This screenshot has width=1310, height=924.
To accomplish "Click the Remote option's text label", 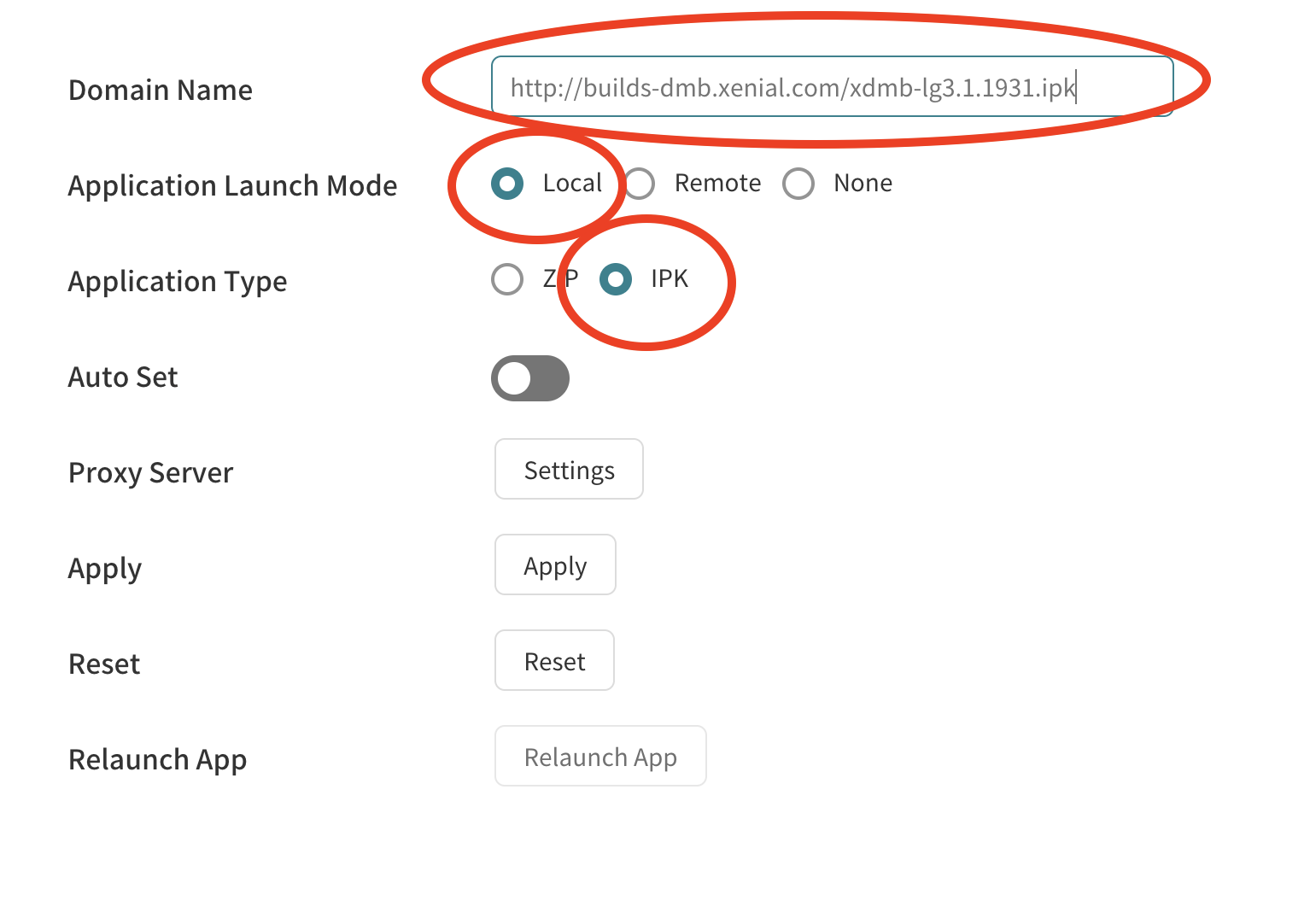I will point(717,184).
